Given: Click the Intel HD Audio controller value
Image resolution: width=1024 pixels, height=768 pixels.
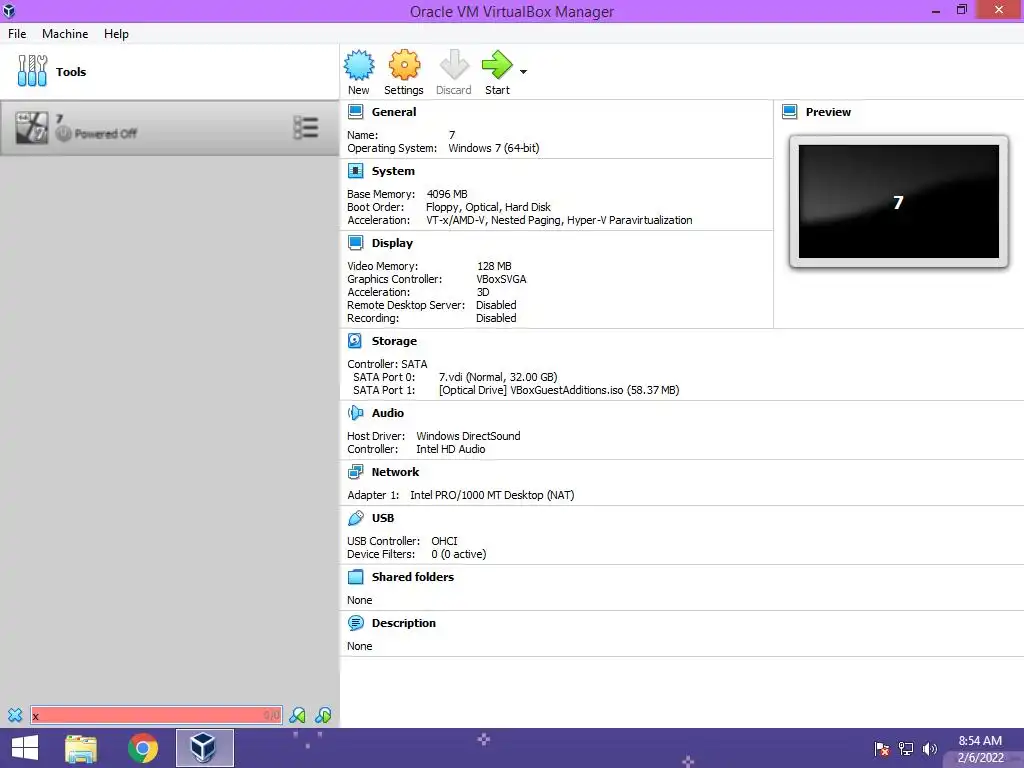Looking at the screenshot, I should click(451, 449).
